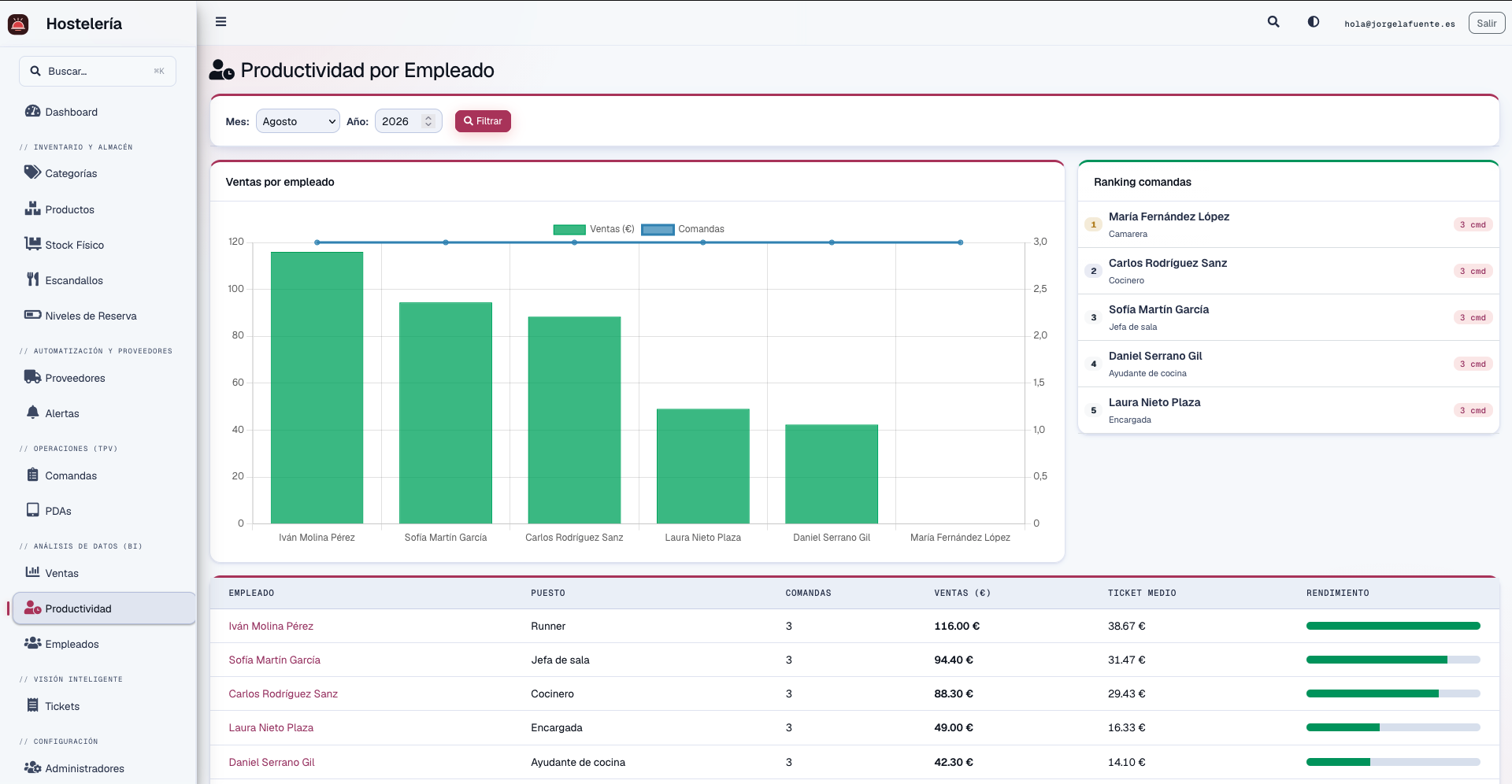Open Dashboard gauge icon in sidebar
The height and width of the screenshot is (784, 1512).
point(32,111)
